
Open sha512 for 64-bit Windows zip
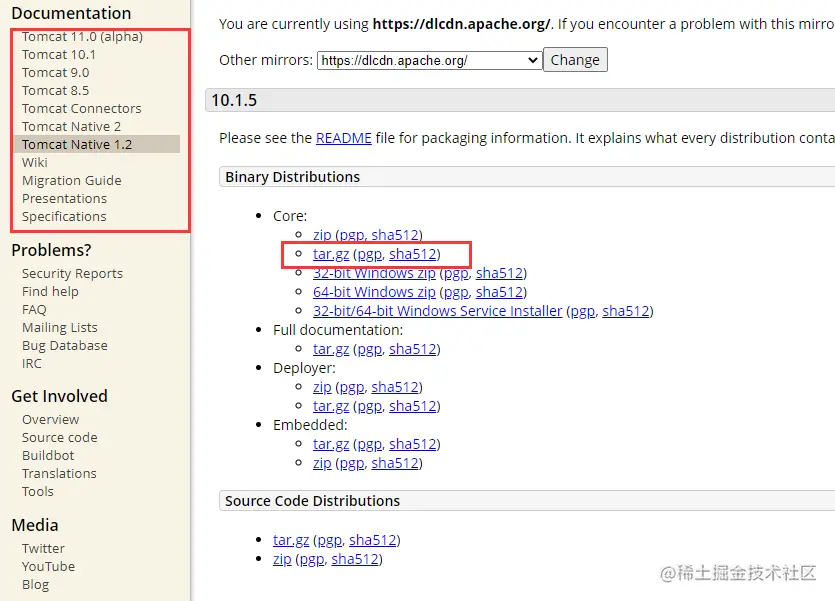[500, 292]
